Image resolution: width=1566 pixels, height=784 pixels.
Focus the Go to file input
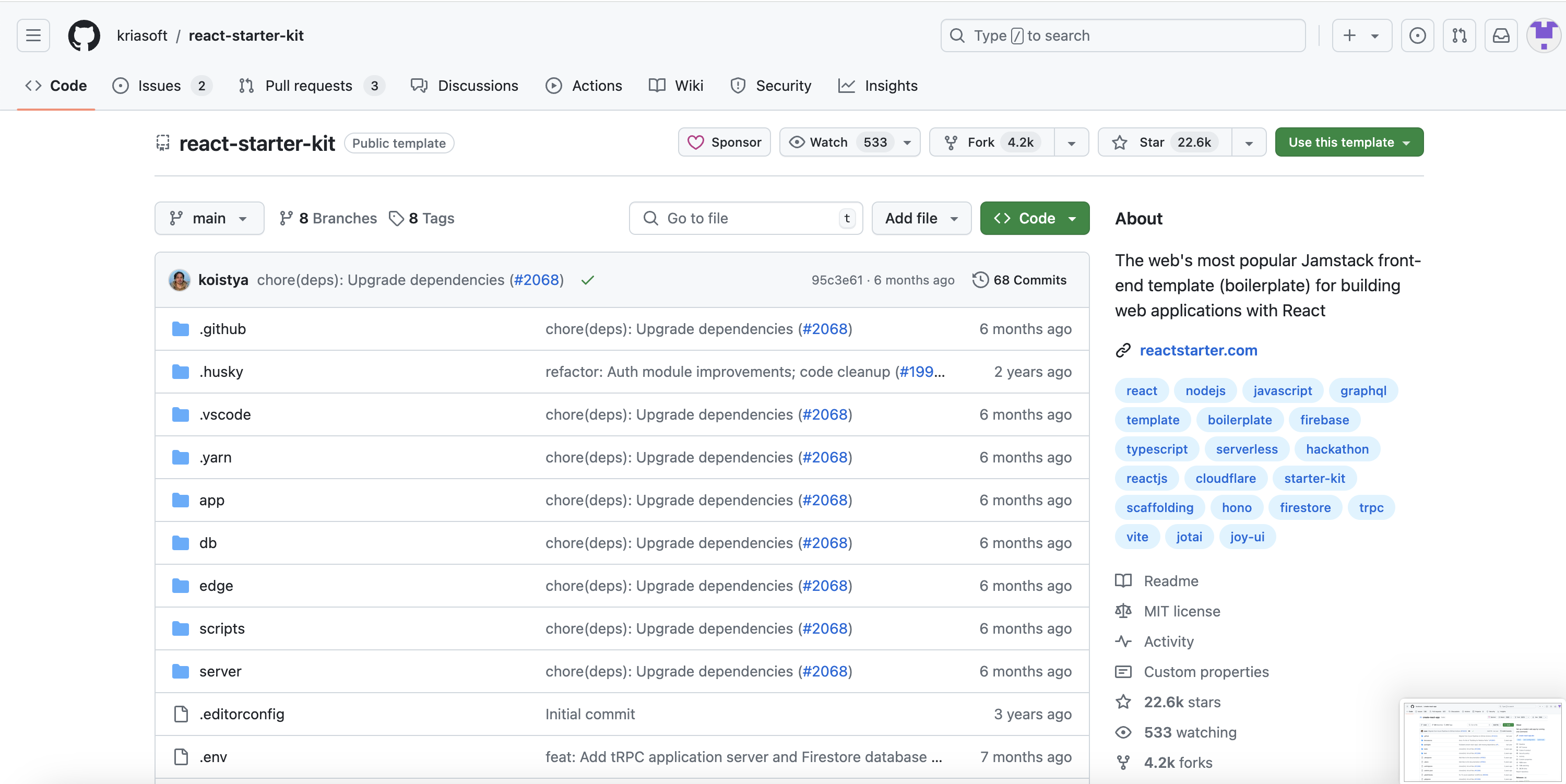746,218
